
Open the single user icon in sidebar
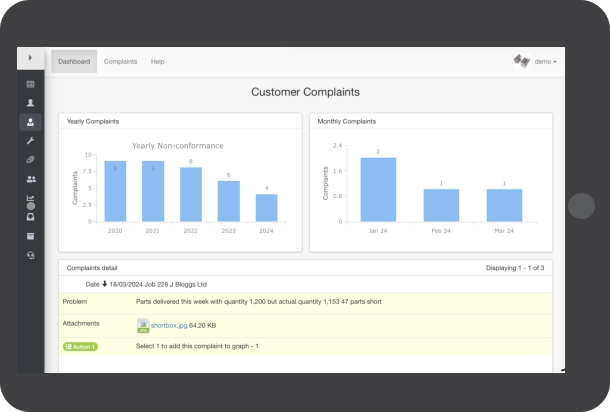30,103
